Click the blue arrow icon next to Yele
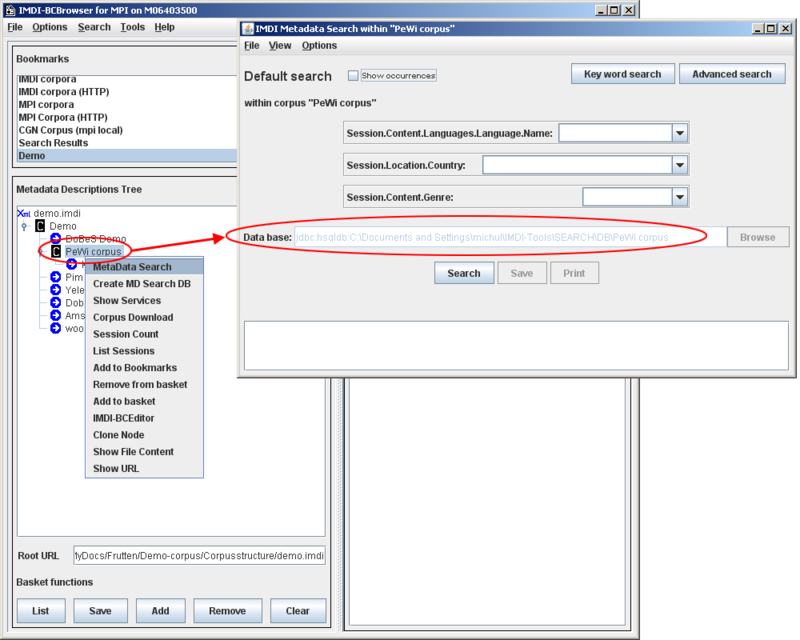This screenshot has height=640, width=800. 54,289
